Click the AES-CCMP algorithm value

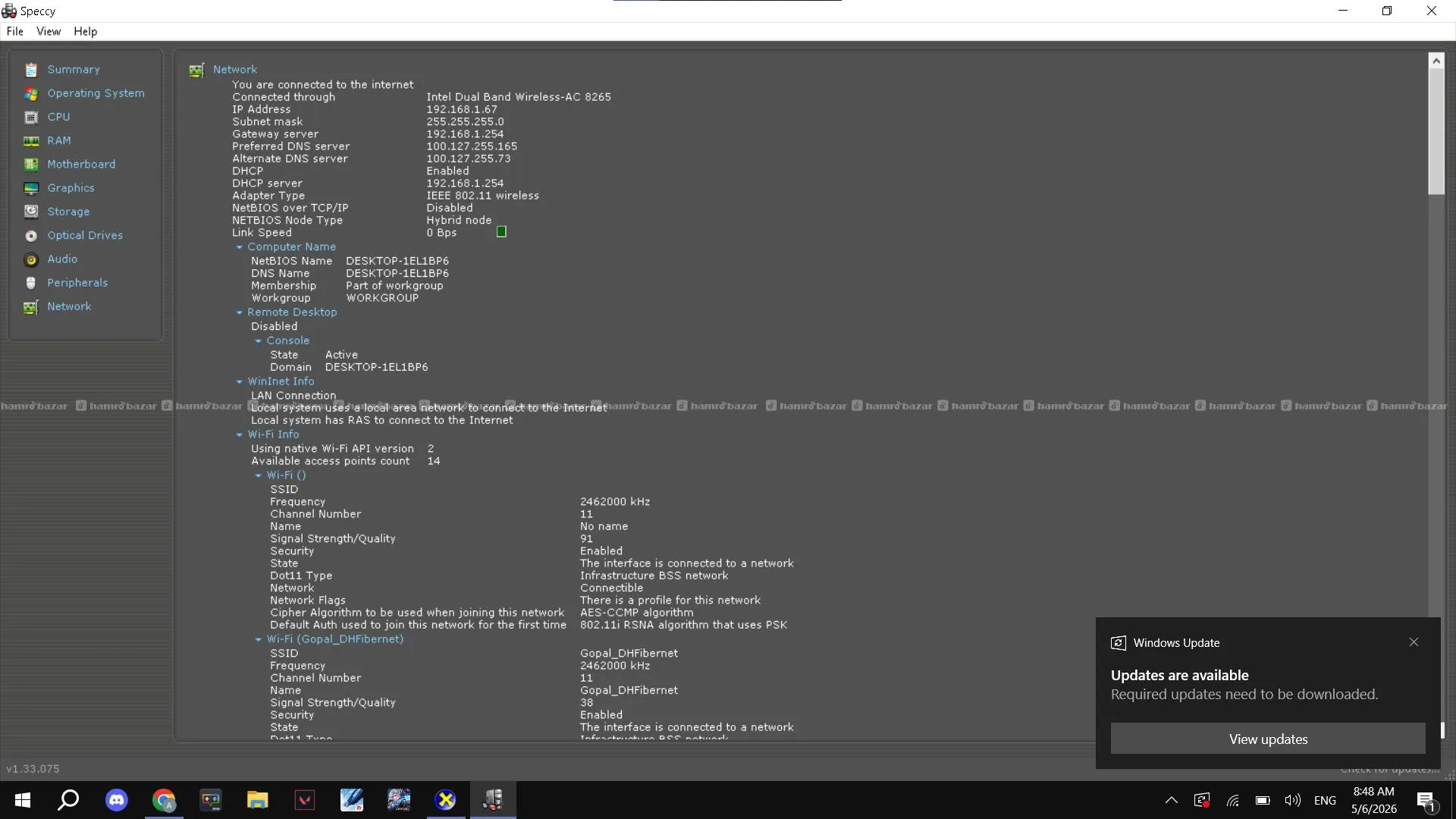pyautogui.click(x=637, y=613)
